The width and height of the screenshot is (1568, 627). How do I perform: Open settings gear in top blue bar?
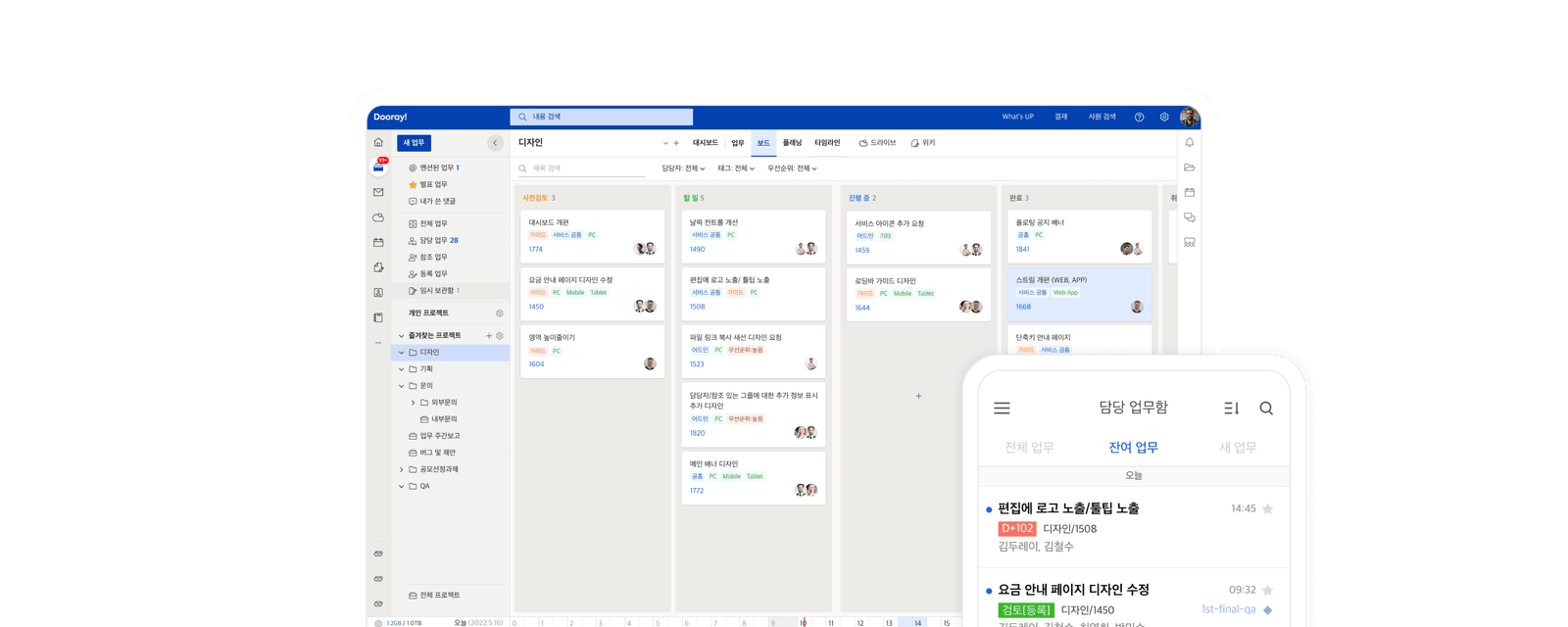coord(1164,117)
